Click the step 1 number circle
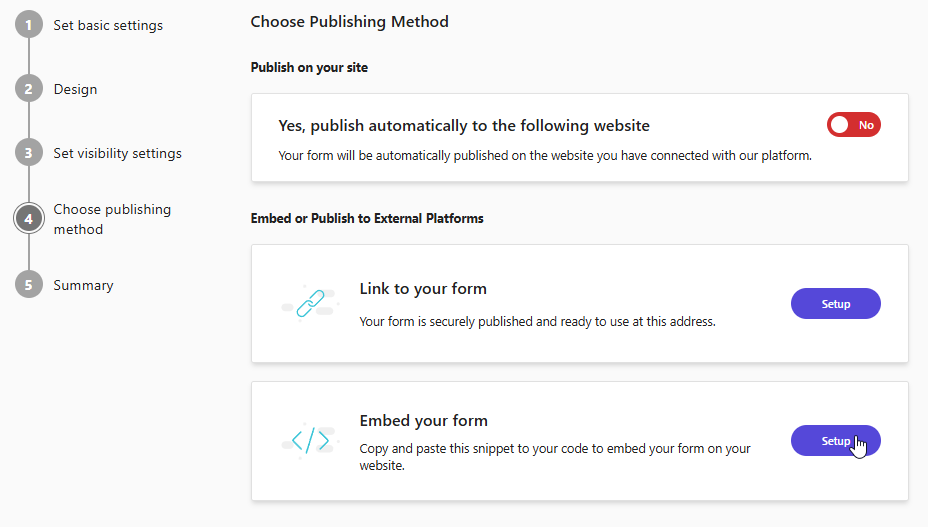The width and height of the screenshot is (928, 527). (29, 25)
